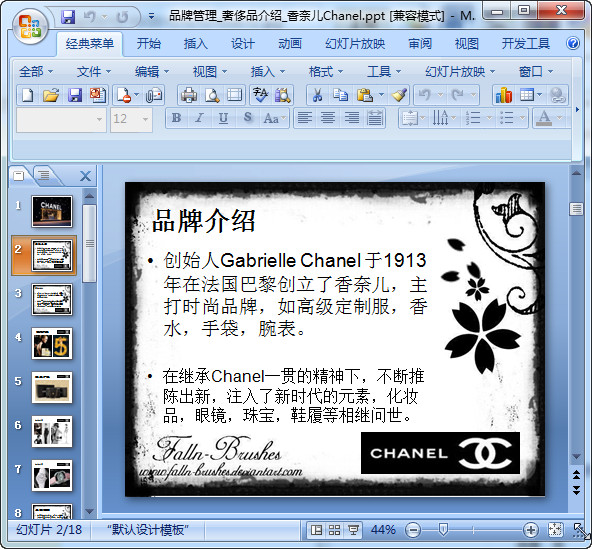The width and height of the screenshot is (592, 549).
Task: Select slide 4 thumbnail
Action: [x=52, y=343]
